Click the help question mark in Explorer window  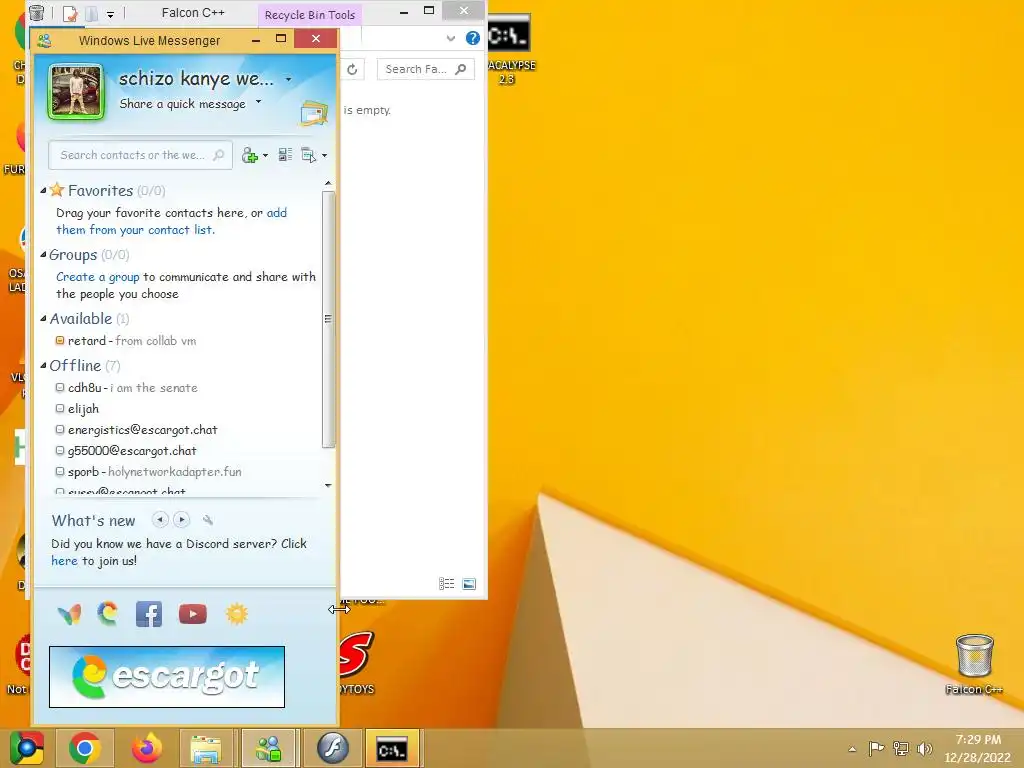(x=472, y=39)
